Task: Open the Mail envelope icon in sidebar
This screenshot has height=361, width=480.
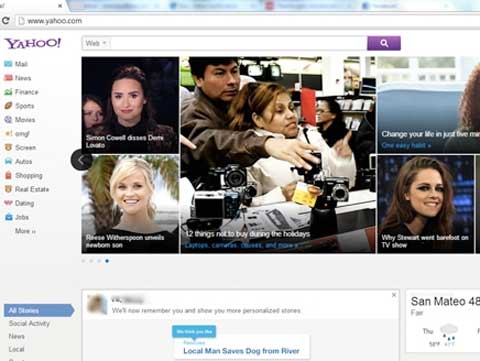Action: click(8, 64)
